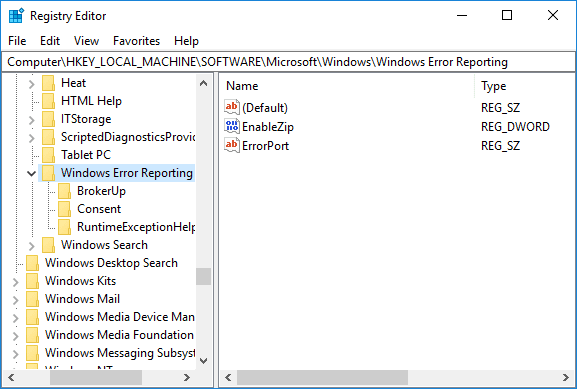Click the tree pane scroll left arrow

11,377
